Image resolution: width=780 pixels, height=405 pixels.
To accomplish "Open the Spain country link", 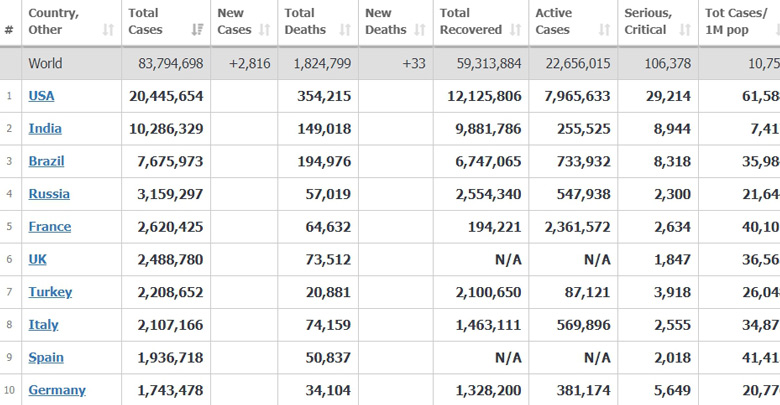I will pyautogui.click(x=46, y=357).
